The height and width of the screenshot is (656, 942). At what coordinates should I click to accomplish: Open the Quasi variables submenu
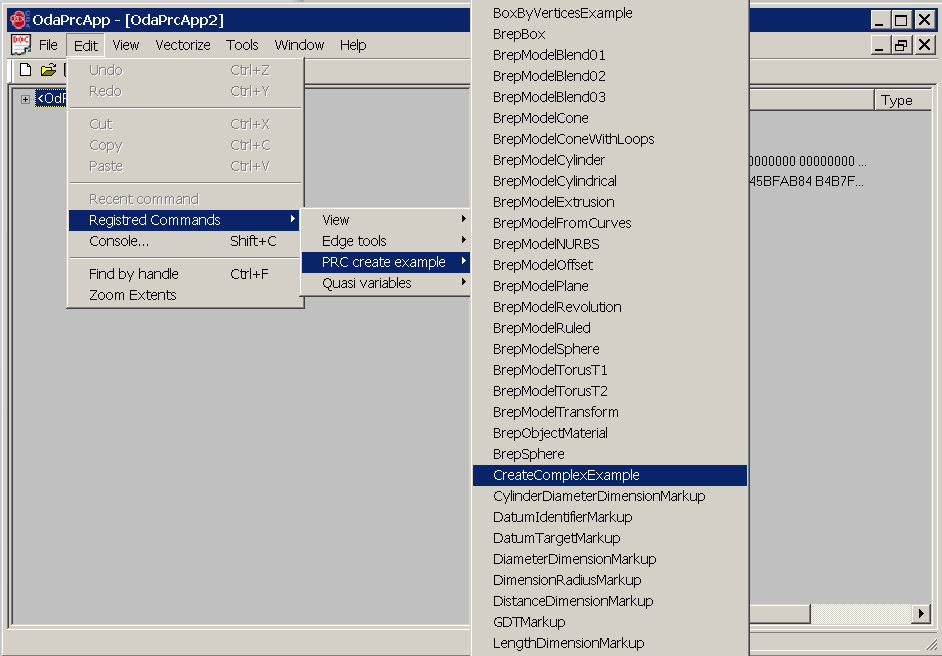[386, 283]
